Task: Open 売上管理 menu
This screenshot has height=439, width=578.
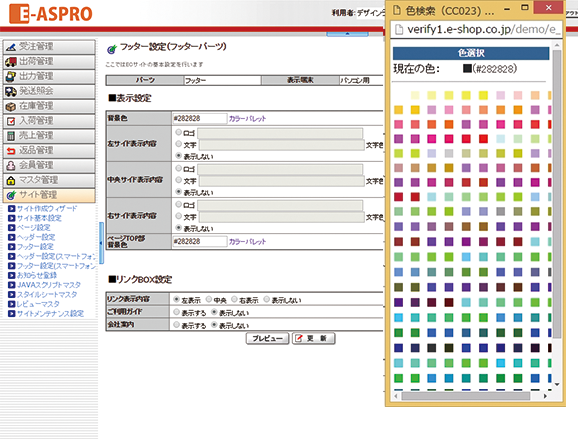Action: [49, 136]
